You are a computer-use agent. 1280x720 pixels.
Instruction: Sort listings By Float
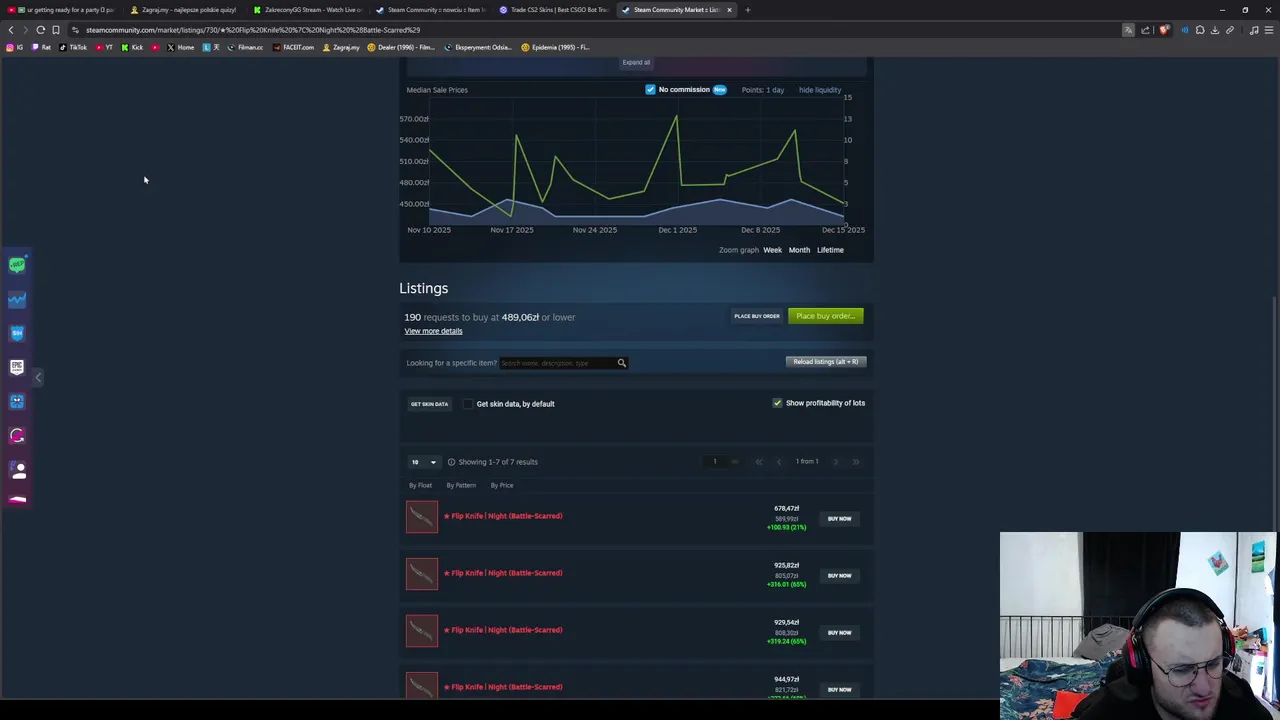[x=420, y=485]
